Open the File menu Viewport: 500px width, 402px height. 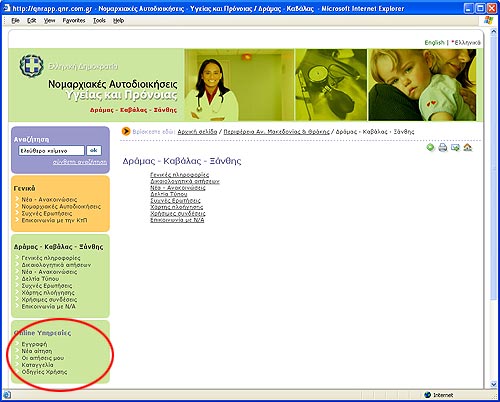pos(15,21)
